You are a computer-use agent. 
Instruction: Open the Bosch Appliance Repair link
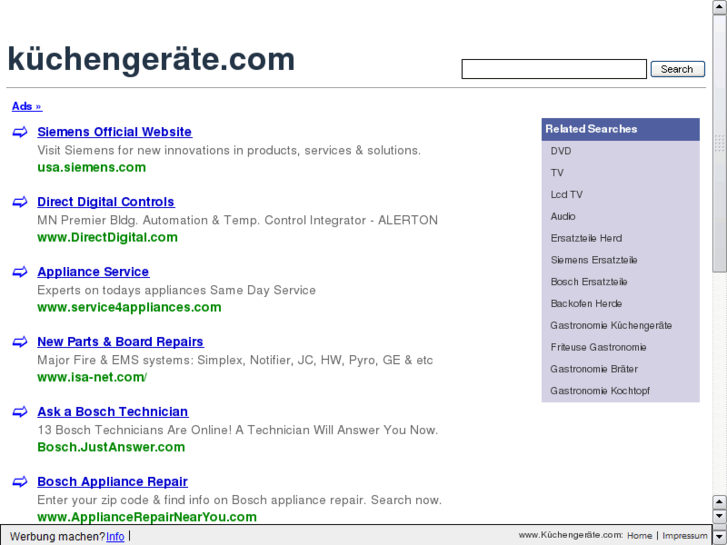pos(112,482)
